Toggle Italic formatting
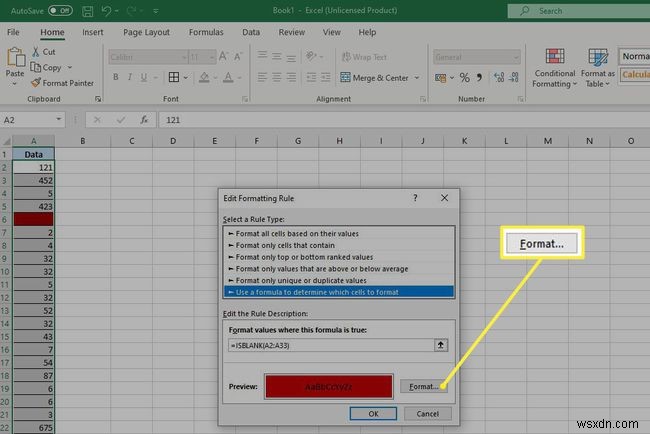Image resolution: width=650 pixels, height=434 pixels. coord(130,77)
